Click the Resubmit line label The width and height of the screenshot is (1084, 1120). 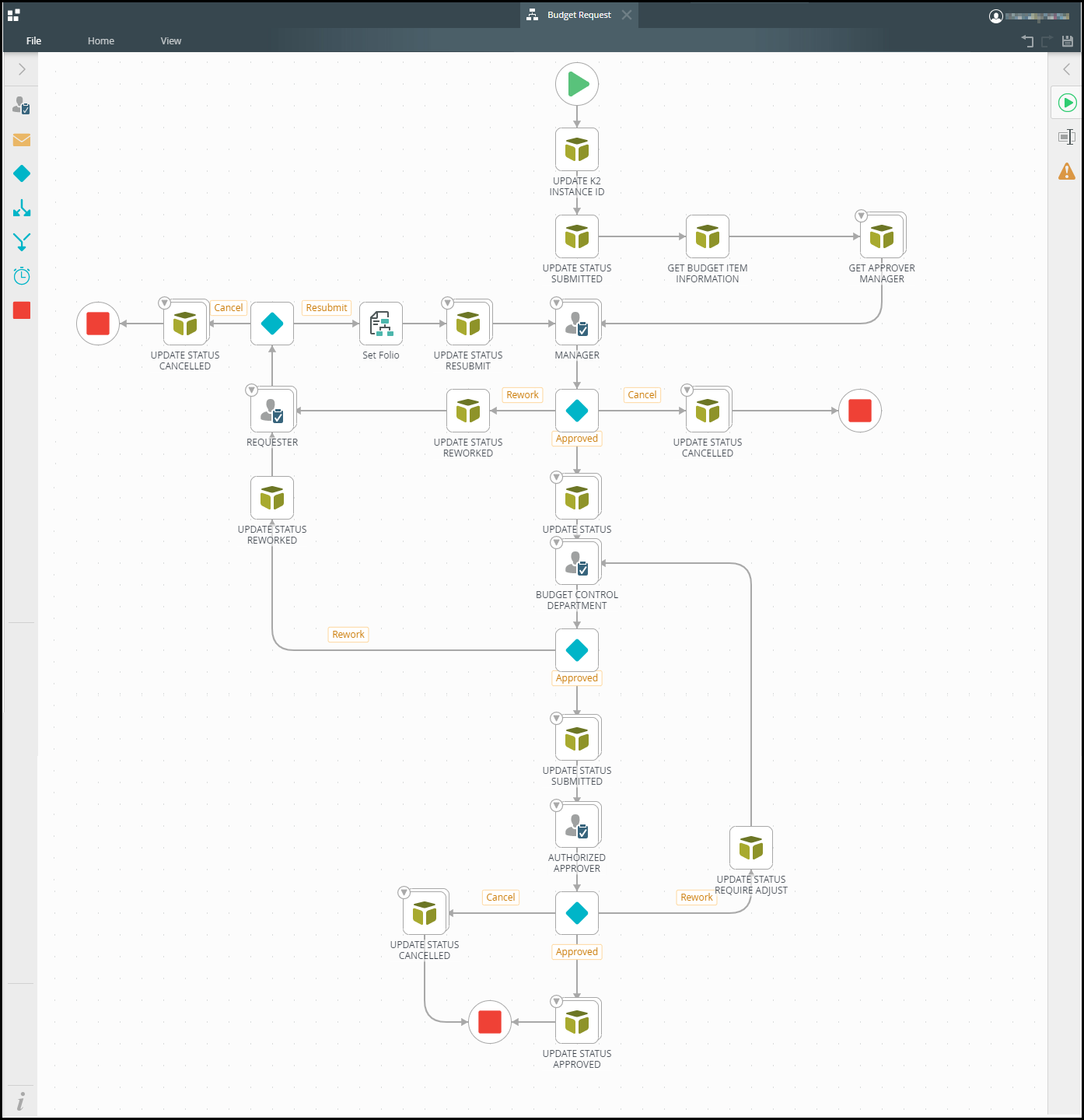pos(327,308)
